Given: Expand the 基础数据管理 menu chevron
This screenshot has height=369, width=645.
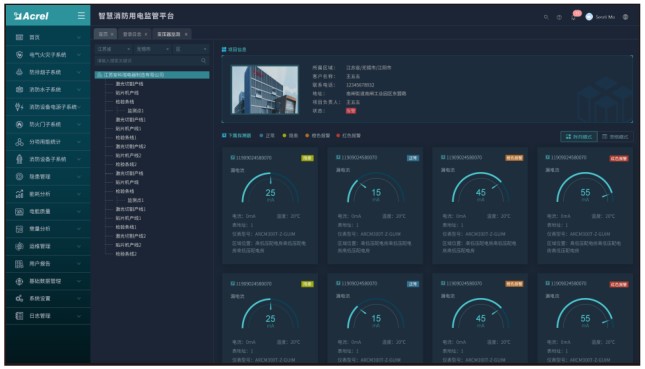Looking at the screenshot, I should click(x=79, y=281).
